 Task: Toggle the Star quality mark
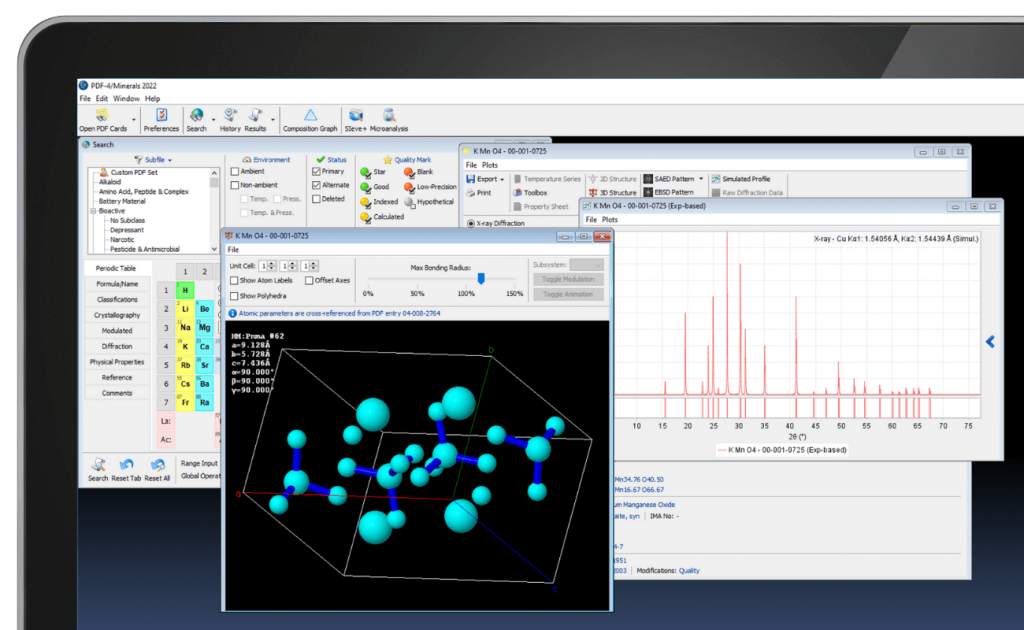point(365,172)
